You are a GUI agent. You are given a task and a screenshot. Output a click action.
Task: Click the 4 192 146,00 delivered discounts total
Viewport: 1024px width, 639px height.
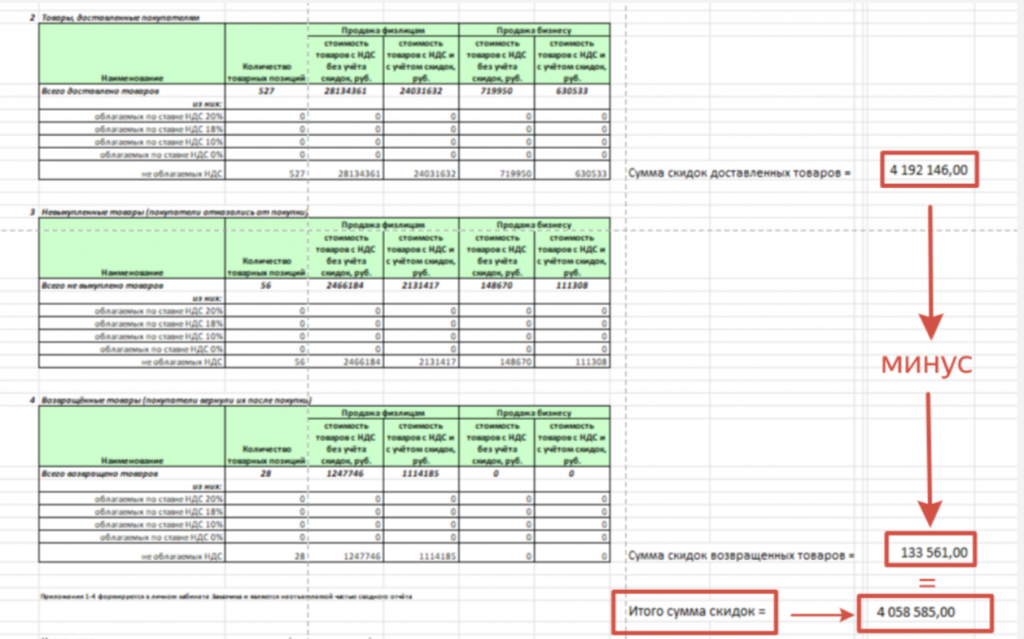tap(929, 171)
